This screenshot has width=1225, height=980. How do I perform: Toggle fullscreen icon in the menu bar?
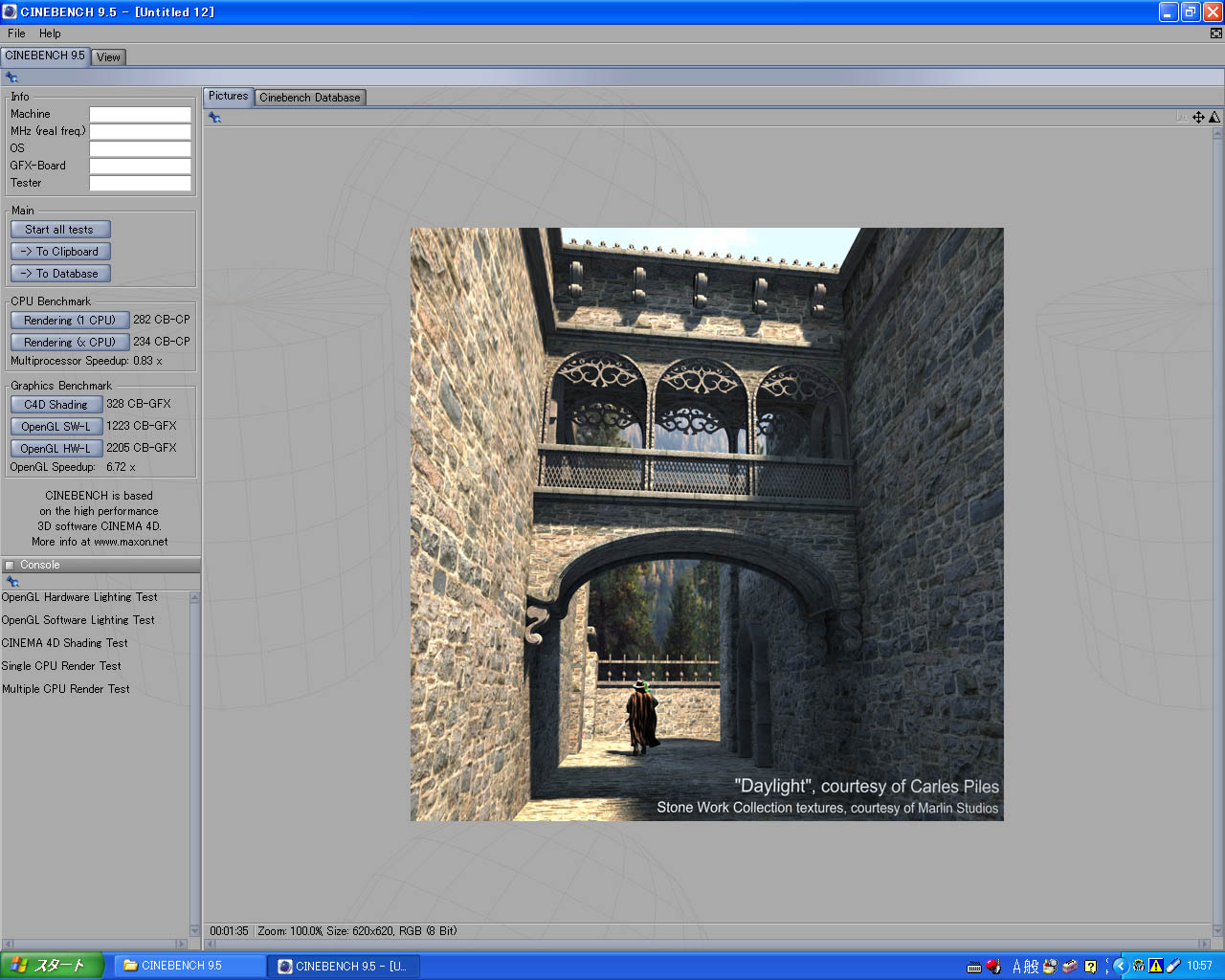(1216, 33)
